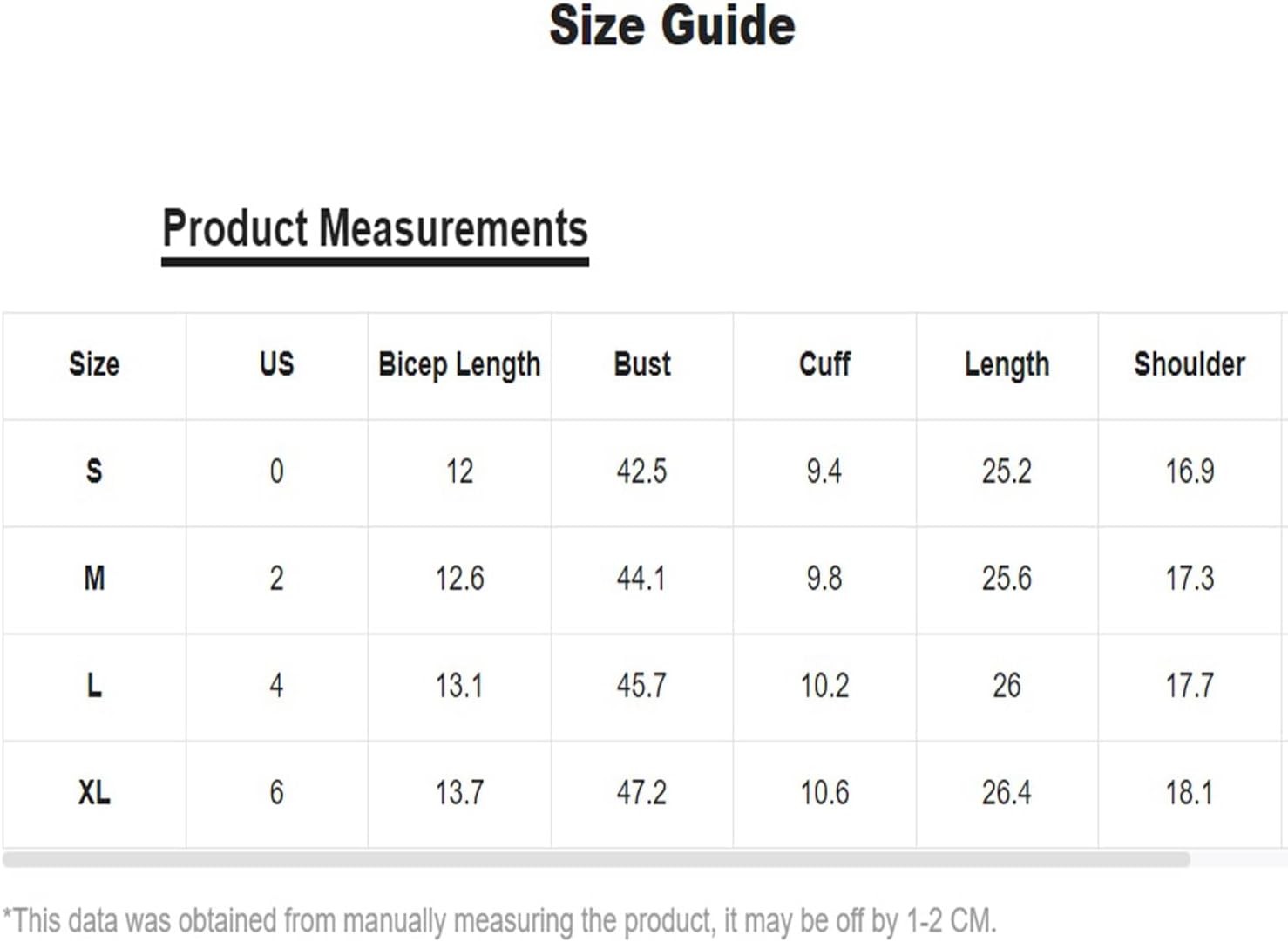The image size is (1288, 942).
Task: Select the S size row label
Action: tap(94, 471)
